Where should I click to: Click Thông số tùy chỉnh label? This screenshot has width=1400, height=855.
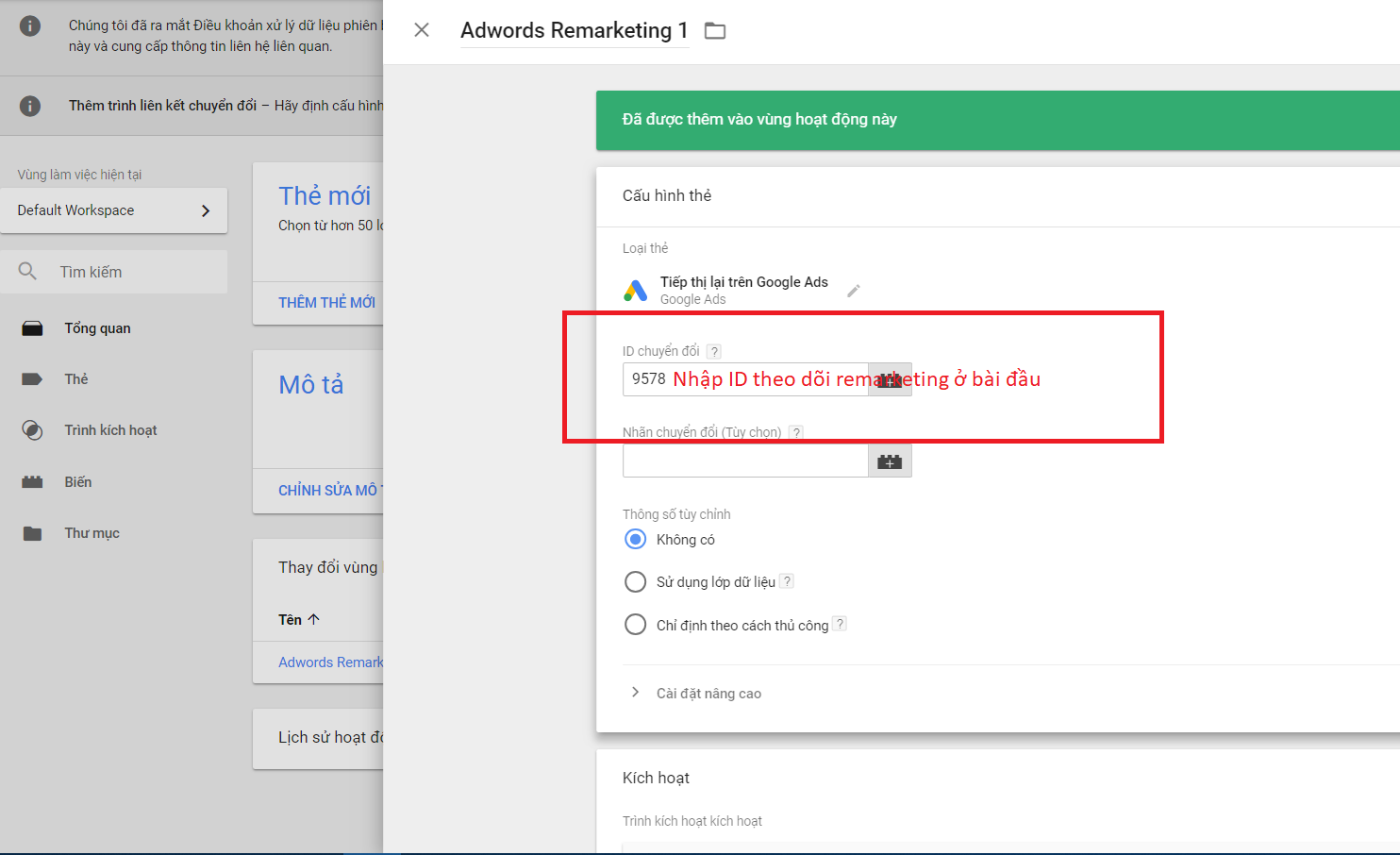pos(676,514)
